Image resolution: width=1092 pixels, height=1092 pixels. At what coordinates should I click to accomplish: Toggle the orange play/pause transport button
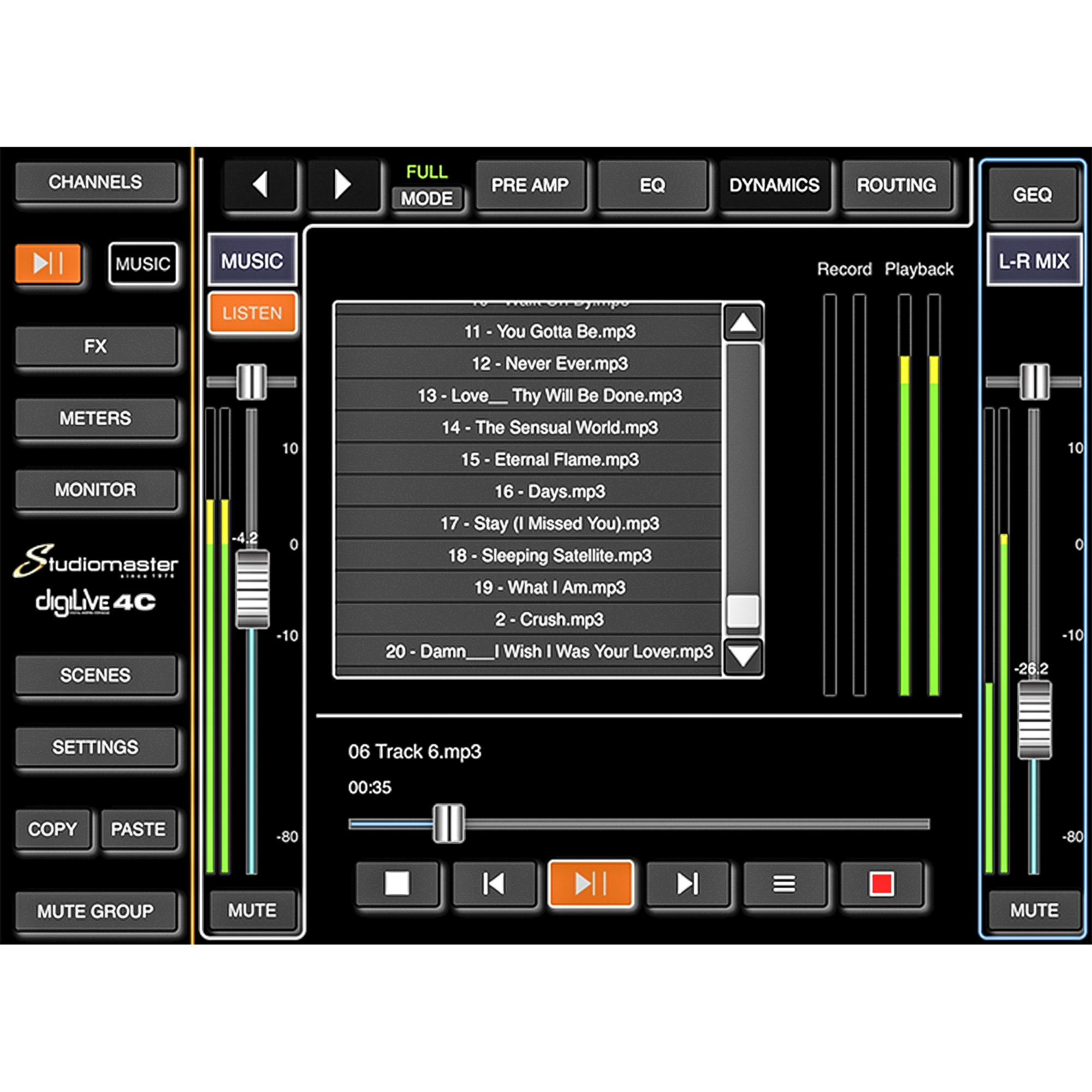(x=590, y=883)
